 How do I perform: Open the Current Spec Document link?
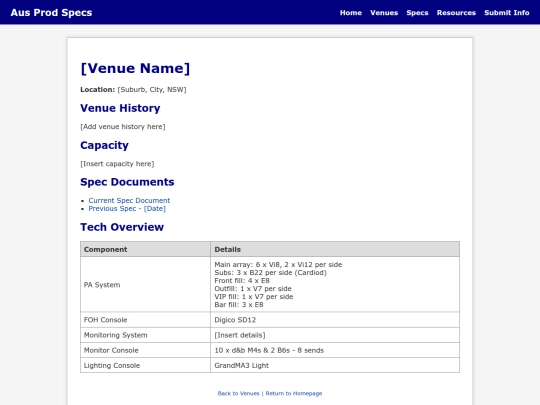[129, 200]
